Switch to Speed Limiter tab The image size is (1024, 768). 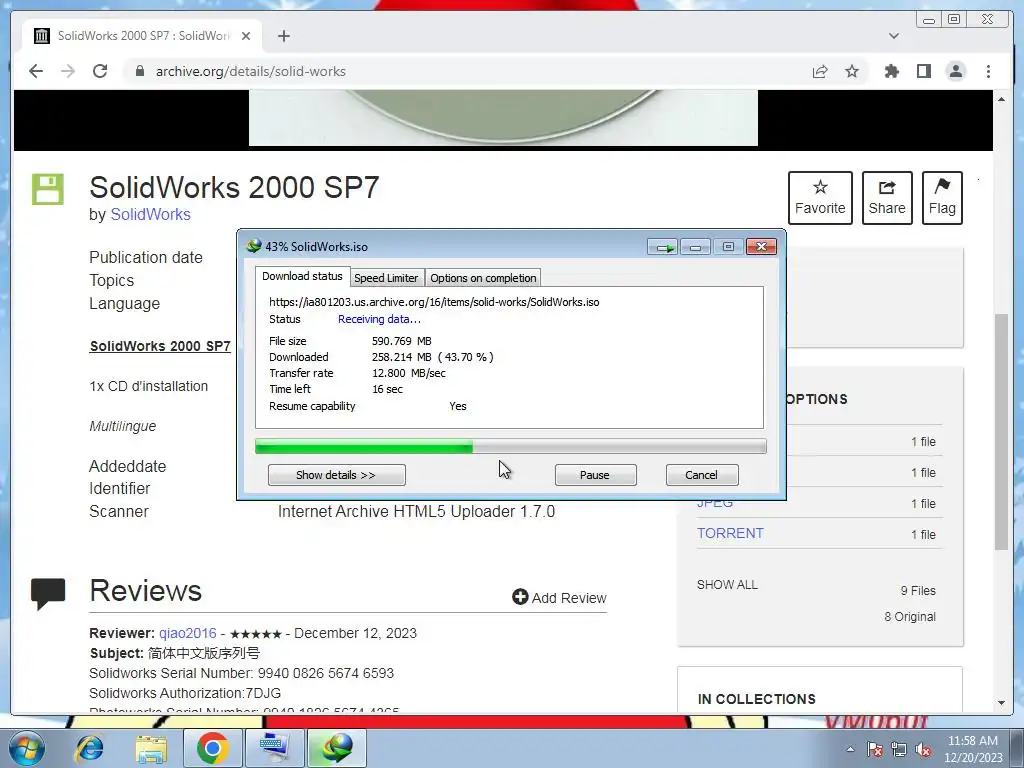click(x=387, y=278)
